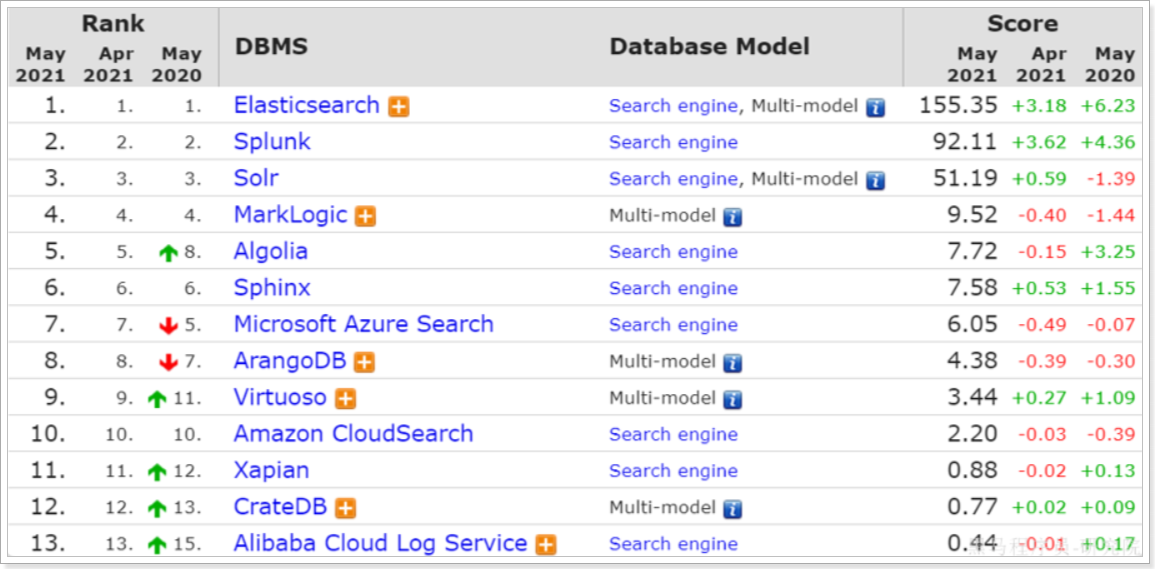Click the orange plus icon beside Alibaba Cloud Log Service
1155x569 pixels.
546,545
